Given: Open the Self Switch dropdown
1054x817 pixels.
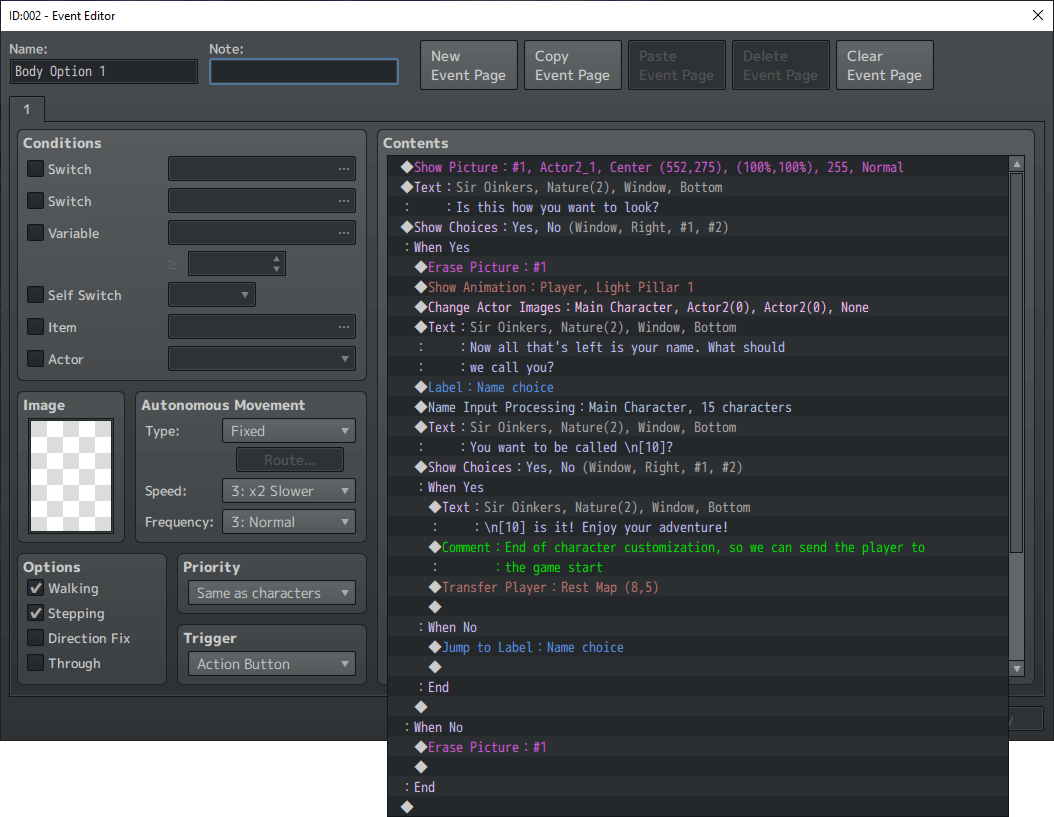Looking at the screenshot, I should (x=212, y=295).
